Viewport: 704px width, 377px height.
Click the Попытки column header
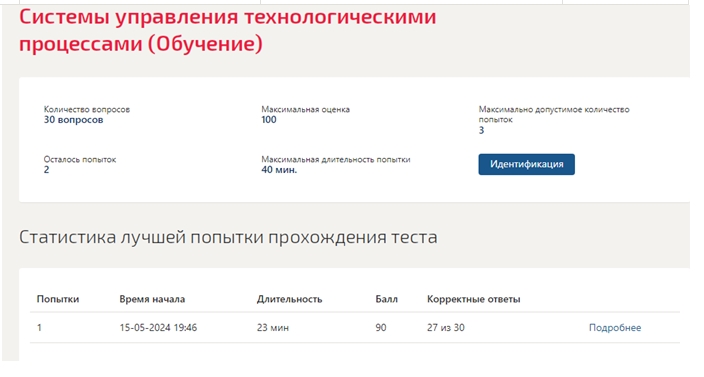[x=58, y=299]
